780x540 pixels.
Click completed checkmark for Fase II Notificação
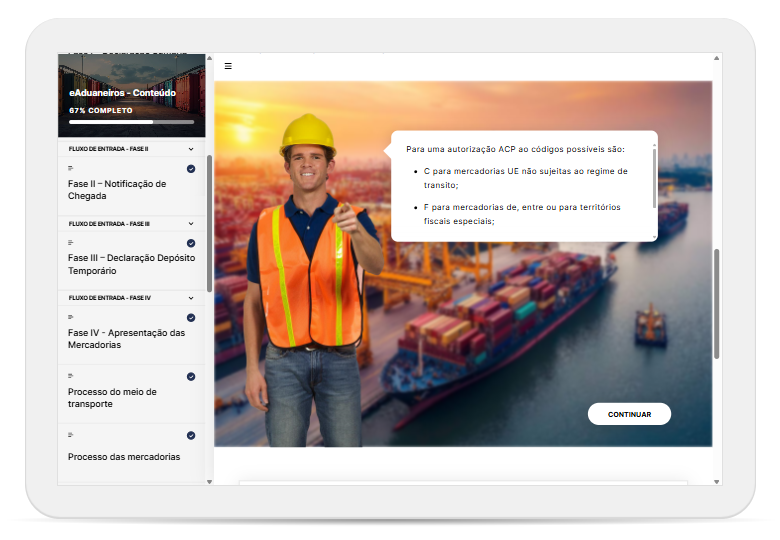tap(191, 169)
